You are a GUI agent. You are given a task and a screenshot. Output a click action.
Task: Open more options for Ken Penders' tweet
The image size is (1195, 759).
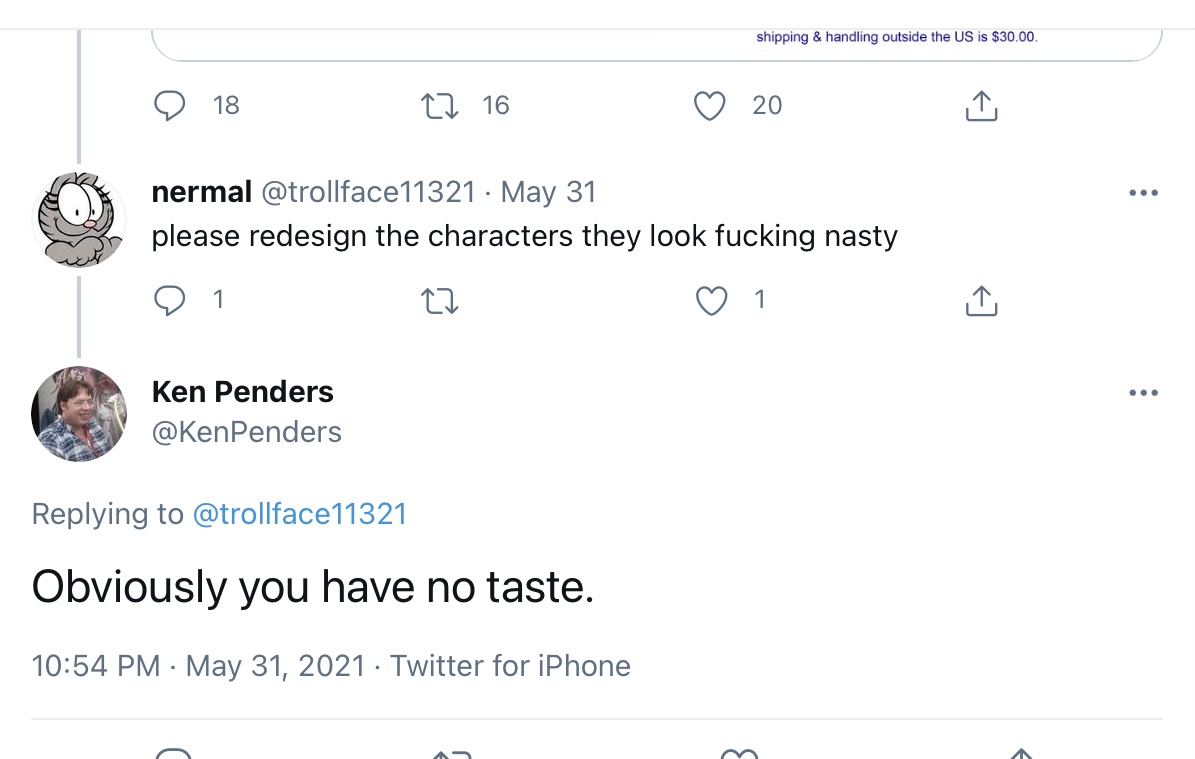(1143, 392)
